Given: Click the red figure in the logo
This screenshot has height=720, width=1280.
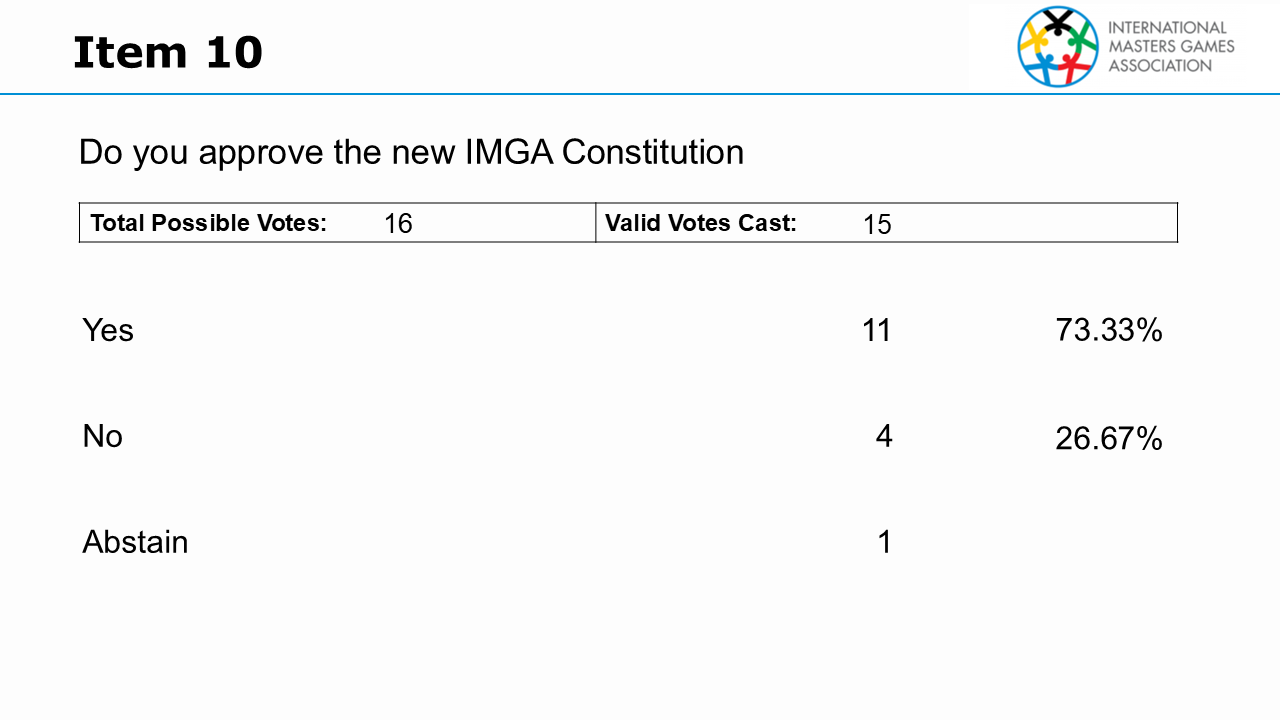Looking at the screenshot, I should (x=1072, y=67).
